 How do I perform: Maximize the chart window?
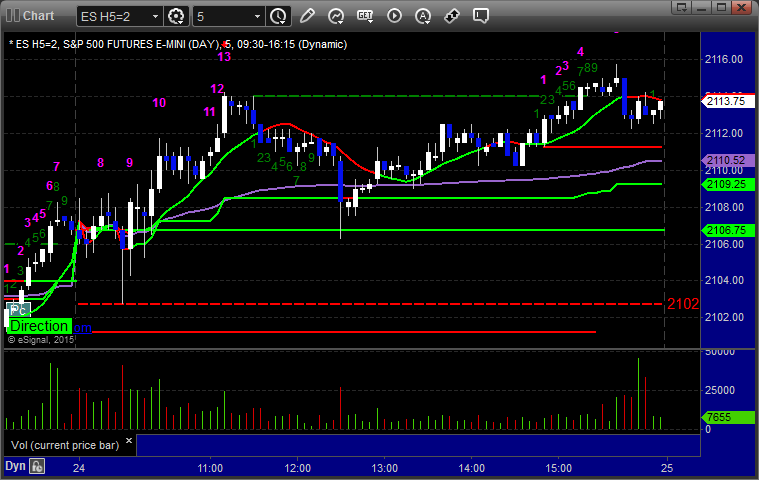click(x=721, y=7)
